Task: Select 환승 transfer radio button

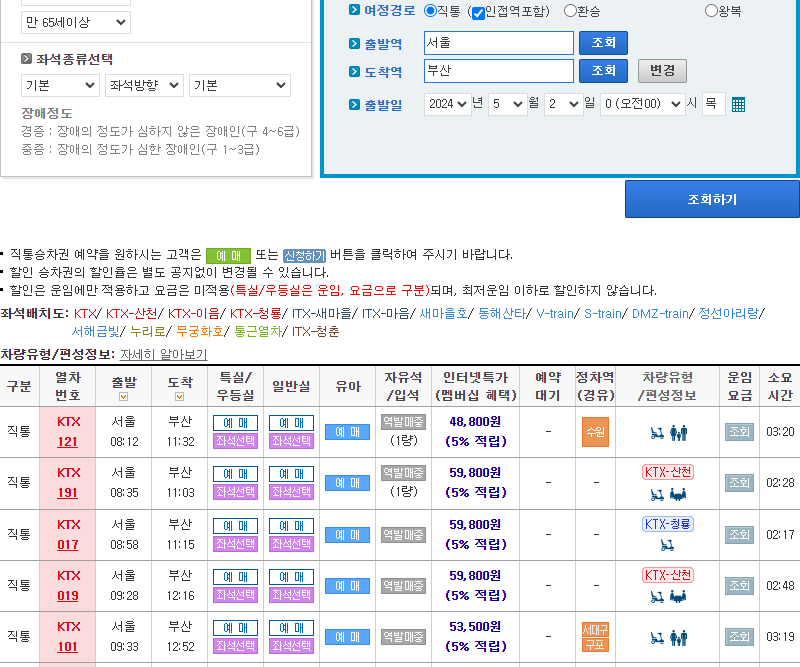Action: 570,11
